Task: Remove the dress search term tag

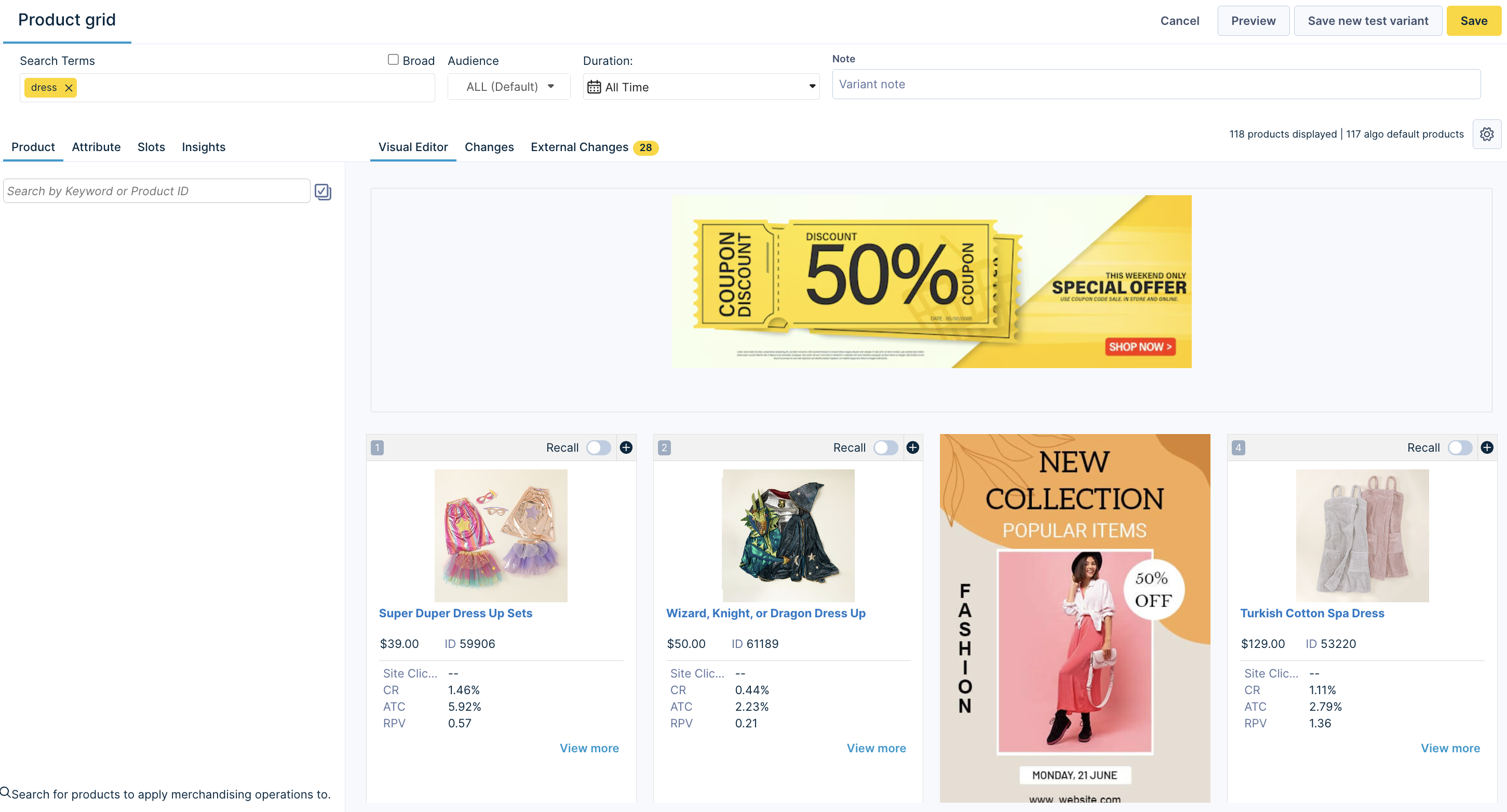Action: point(69,88)
